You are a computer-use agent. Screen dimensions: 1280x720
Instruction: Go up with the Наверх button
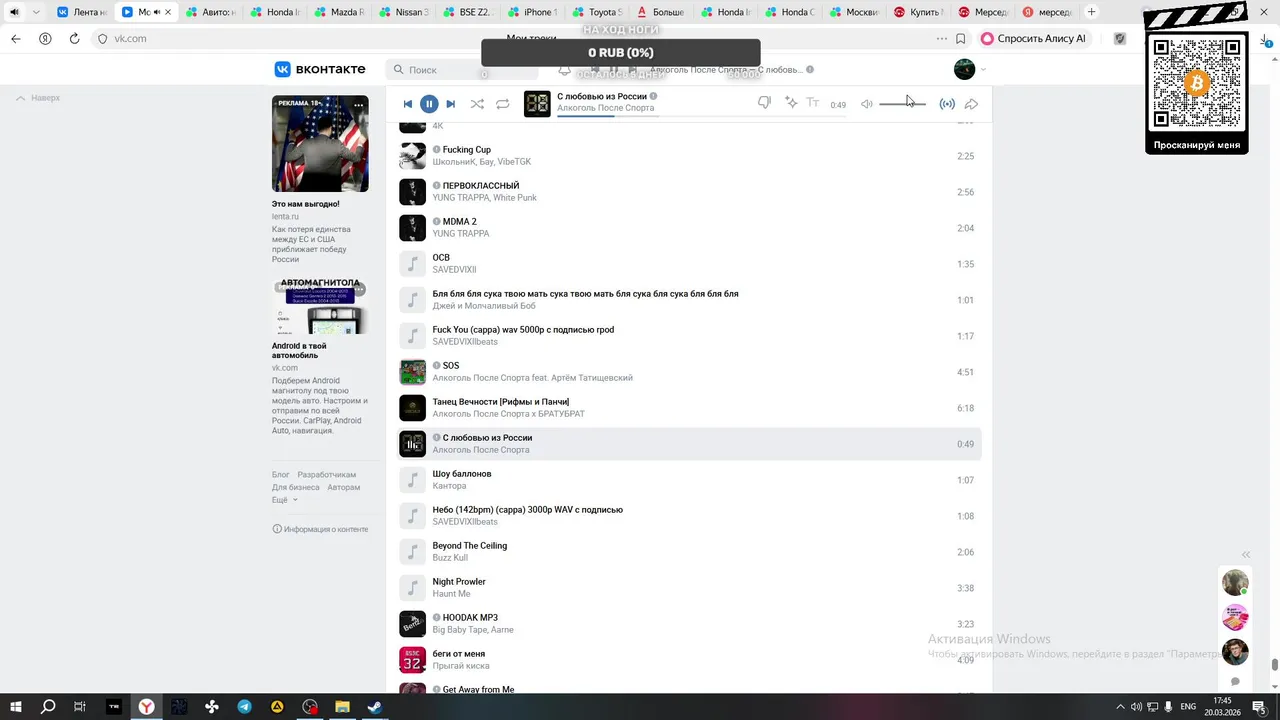(x=38, y=98)
